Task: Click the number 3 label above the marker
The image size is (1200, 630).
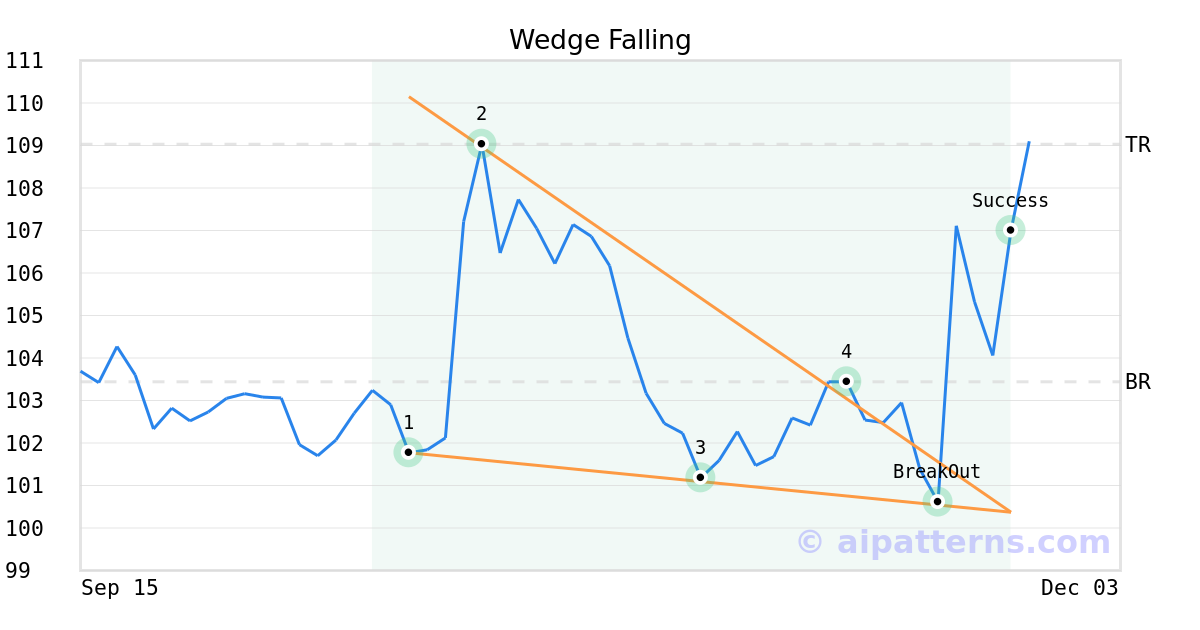Action: click(700, 448)
